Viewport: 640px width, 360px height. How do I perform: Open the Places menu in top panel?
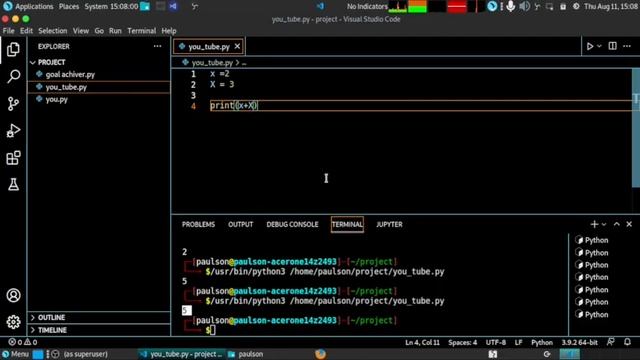tap(69, 7)
